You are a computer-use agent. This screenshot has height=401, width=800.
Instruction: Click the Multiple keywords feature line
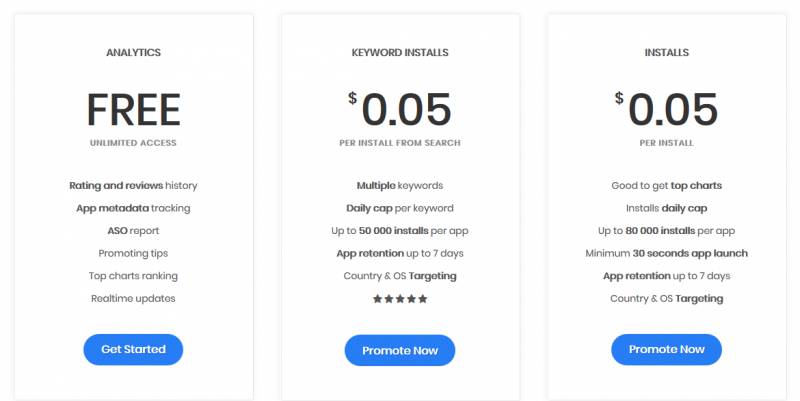pyautogui.click(x=400, y=186)
